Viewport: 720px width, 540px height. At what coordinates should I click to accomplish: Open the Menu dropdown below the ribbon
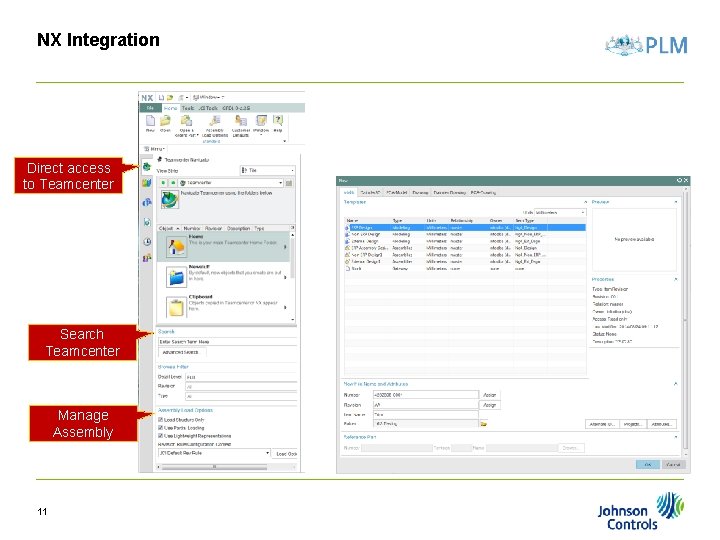[155, 149]
